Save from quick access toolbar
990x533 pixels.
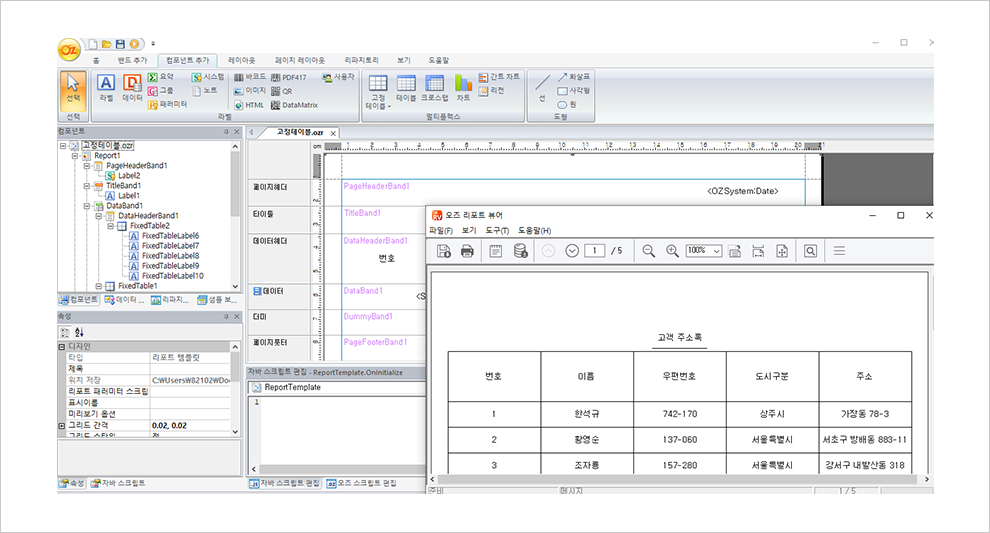120,44
